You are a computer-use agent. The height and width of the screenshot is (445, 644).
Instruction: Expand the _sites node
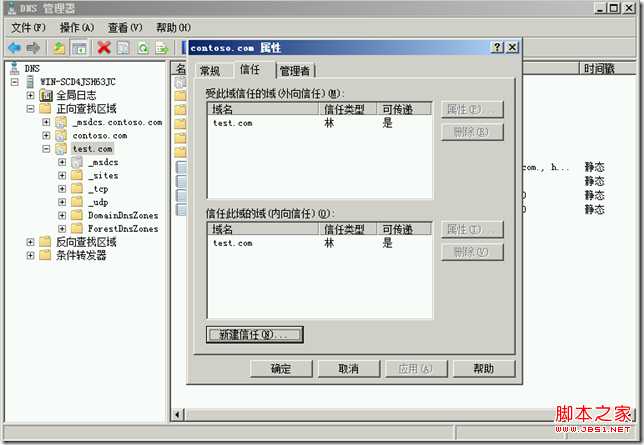[62, 175]
